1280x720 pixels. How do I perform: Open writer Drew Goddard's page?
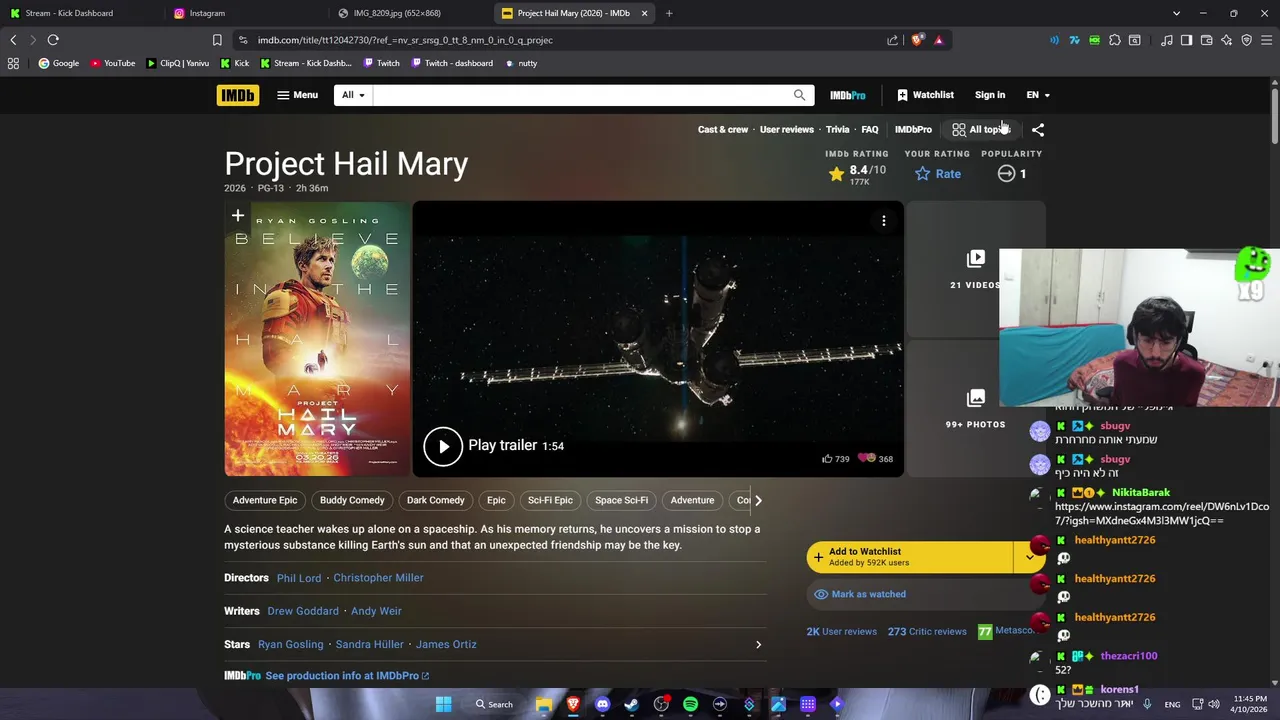click(303, 611)
